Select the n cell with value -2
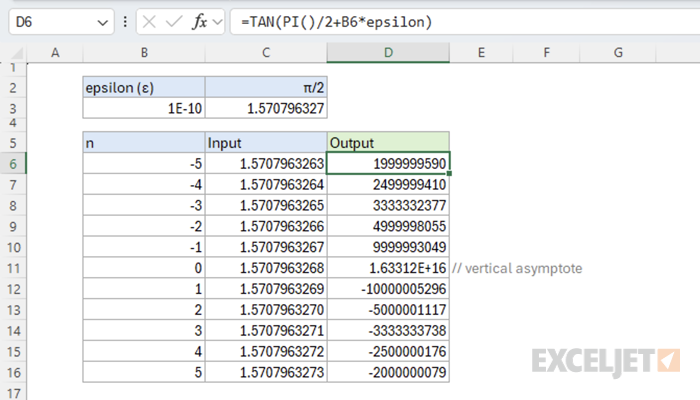The image size is (700, 400). point(144,226)
